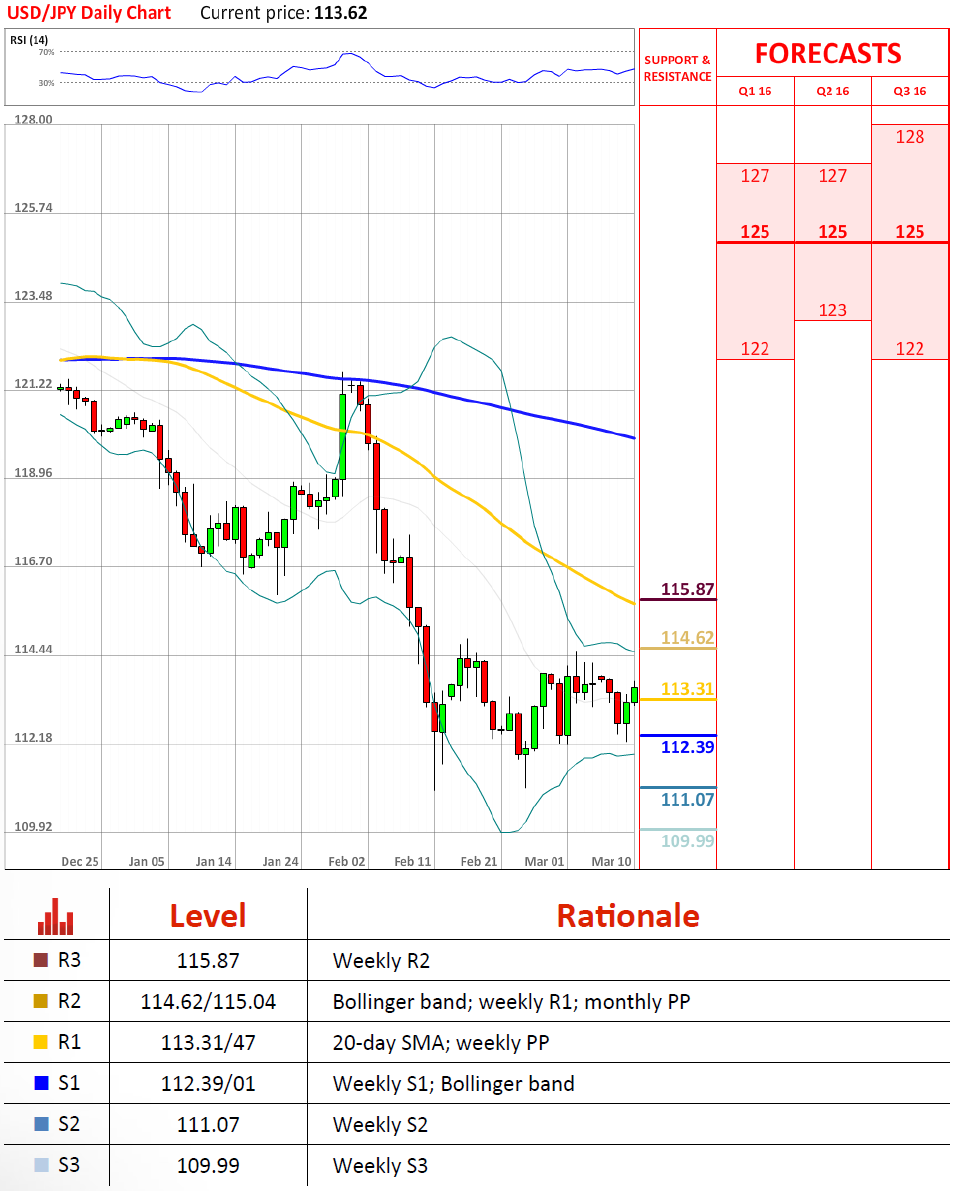953x1191 pixels.
Task: Click the '112.39/01' level cell
Action: point(208,1084)
